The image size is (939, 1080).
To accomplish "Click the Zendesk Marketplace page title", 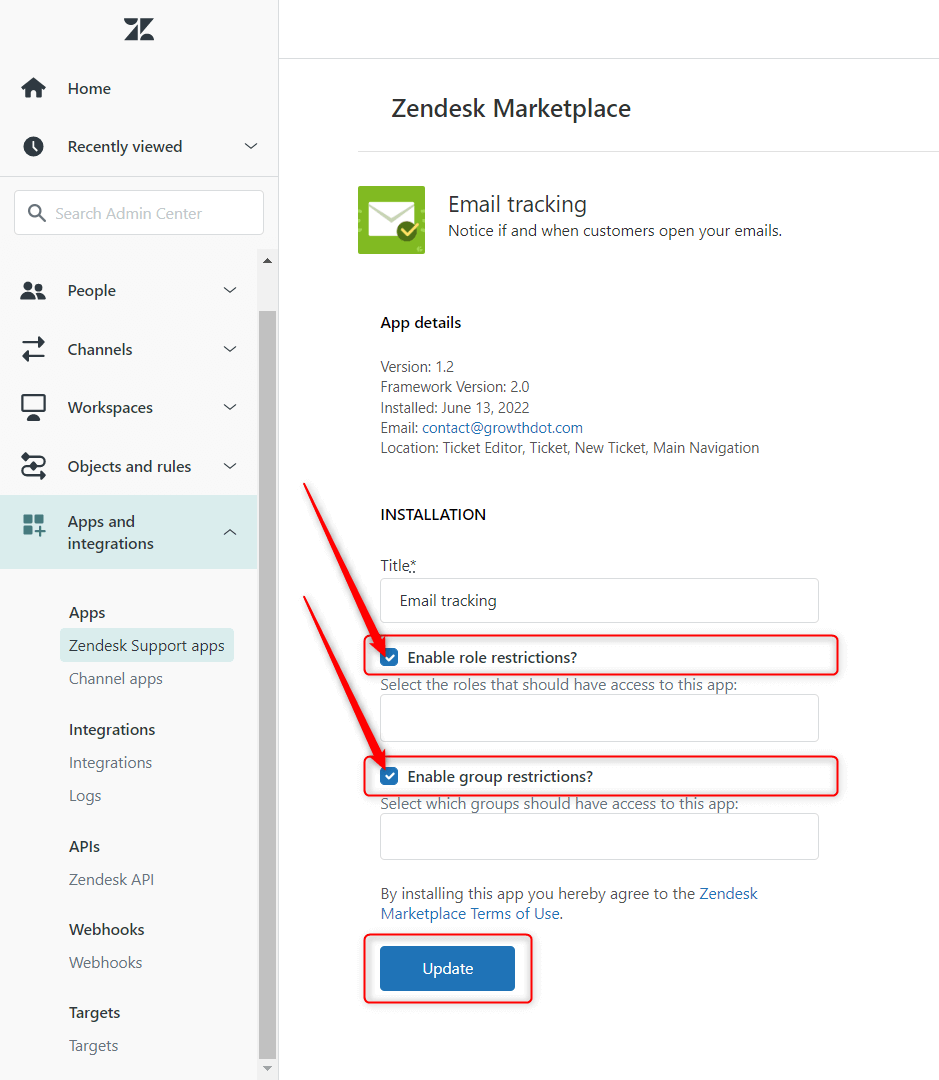I will coord(510,108).
